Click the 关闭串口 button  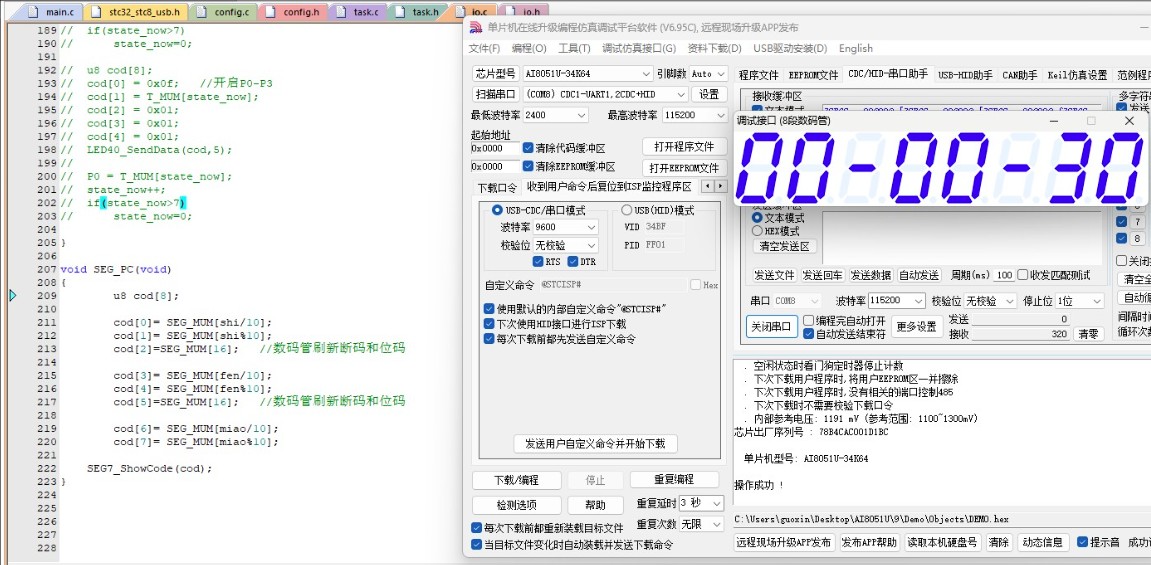point(771,327)
